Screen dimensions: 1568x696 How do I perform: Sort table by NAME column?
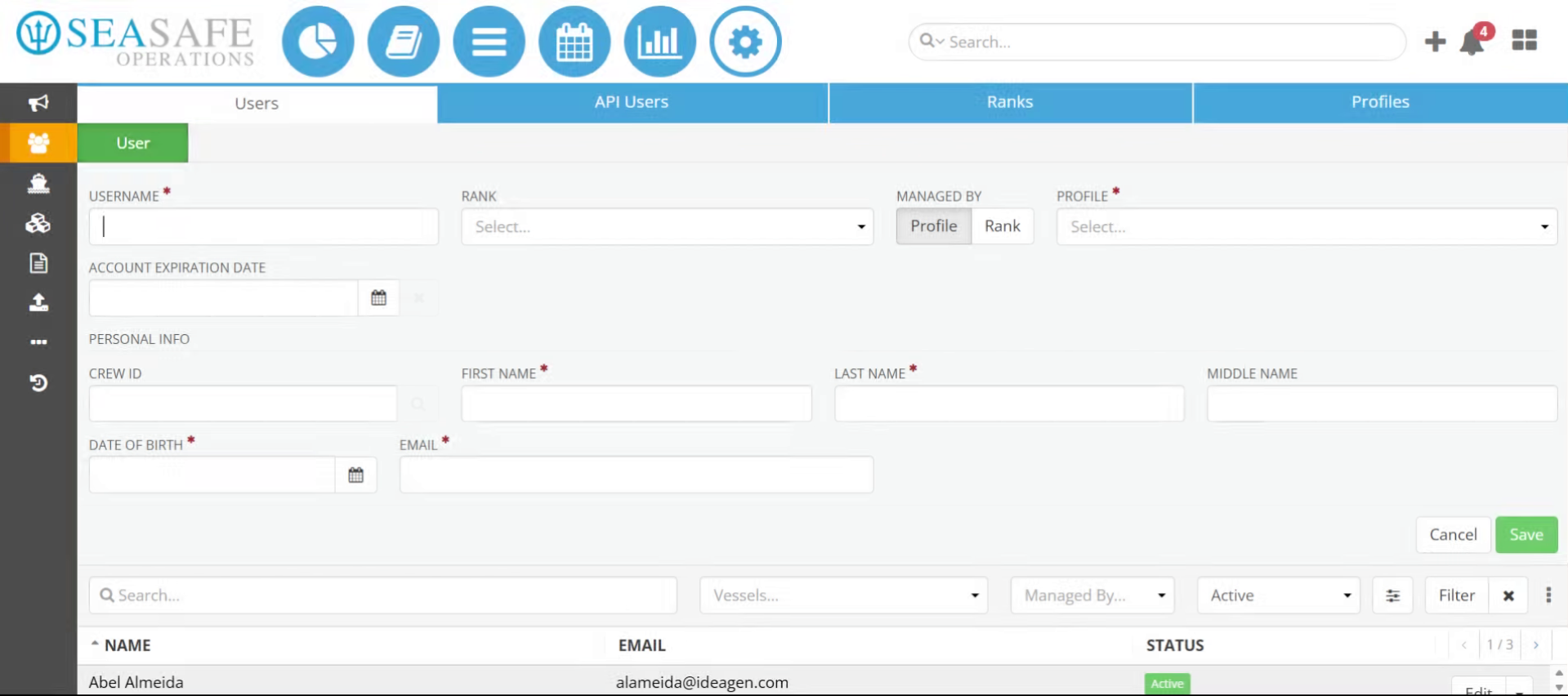pyautogui.click(x=127, y=645)
